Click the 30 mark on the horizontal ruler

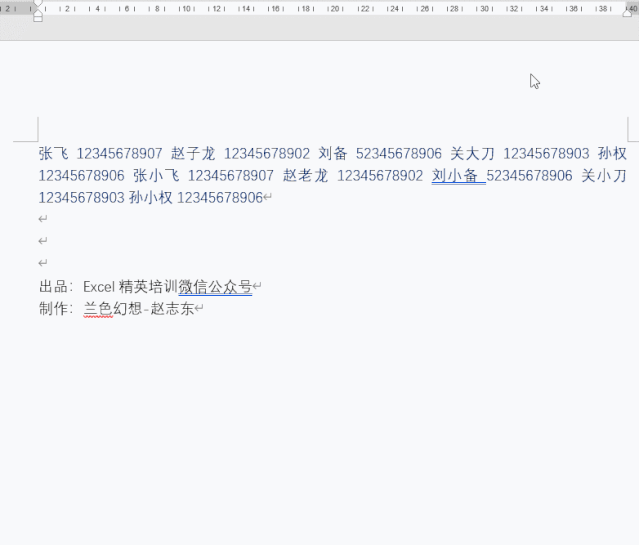click(x=484, y=9)
